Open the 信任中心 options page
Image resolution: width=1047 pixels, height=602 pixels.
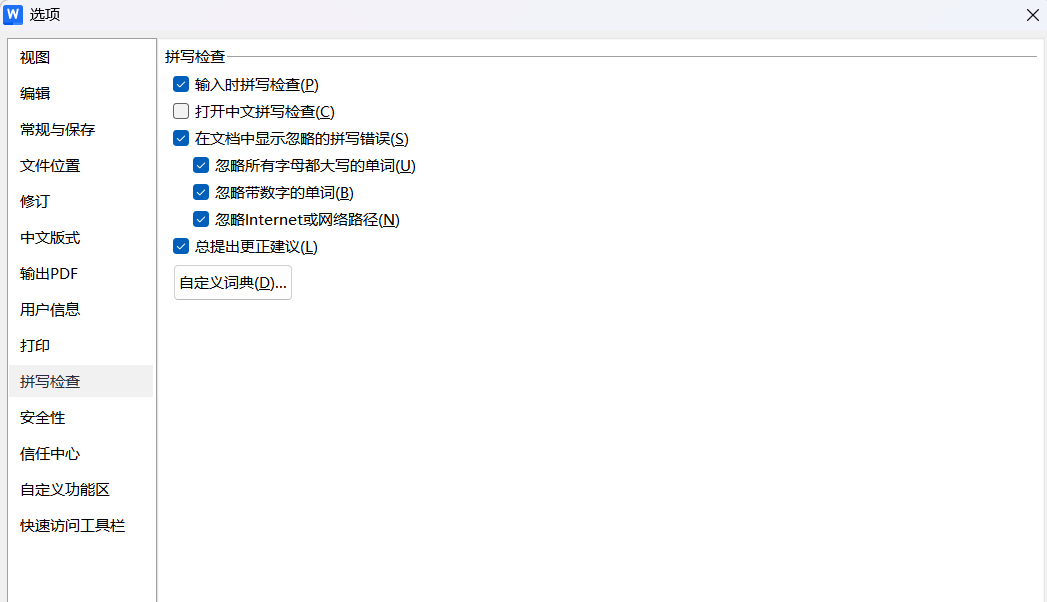pos(50,454)
